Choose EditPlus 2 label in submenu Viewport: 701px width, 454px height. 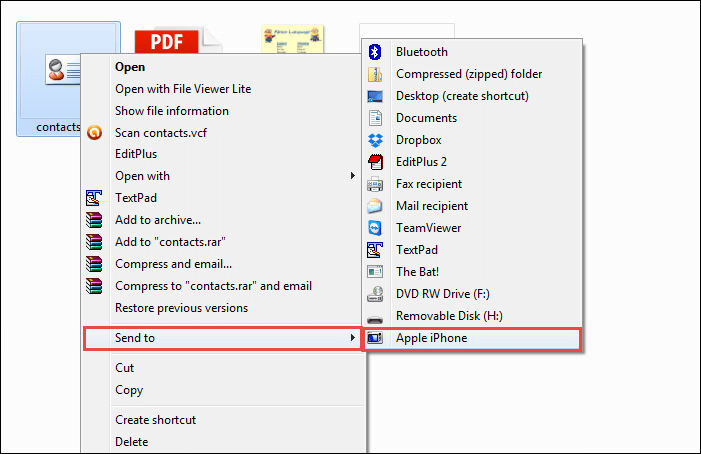[422, 162]
